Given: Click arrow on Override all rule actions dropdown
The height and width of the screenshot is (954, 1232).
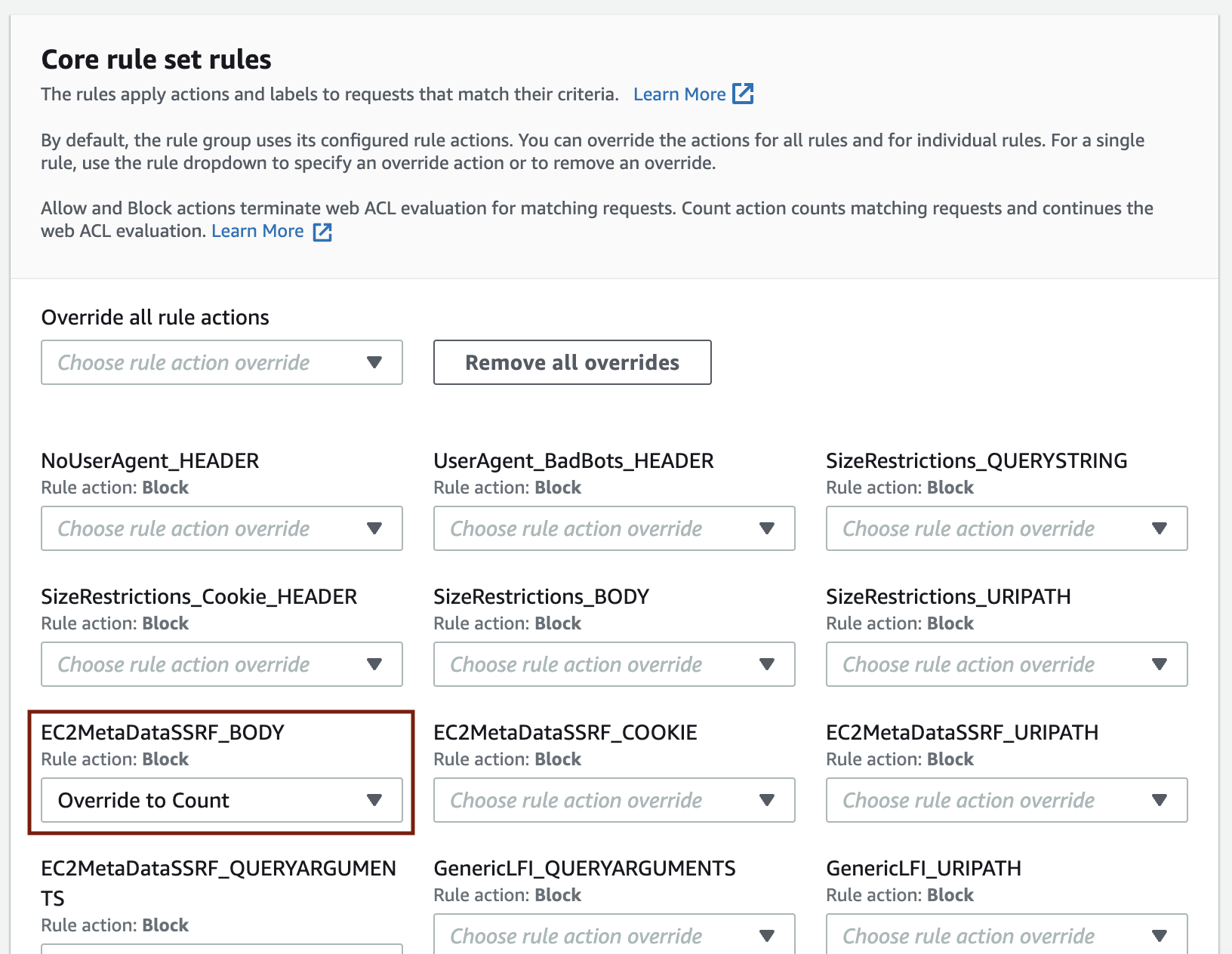Looking at the screenshot, I should [x=374, y=362].
